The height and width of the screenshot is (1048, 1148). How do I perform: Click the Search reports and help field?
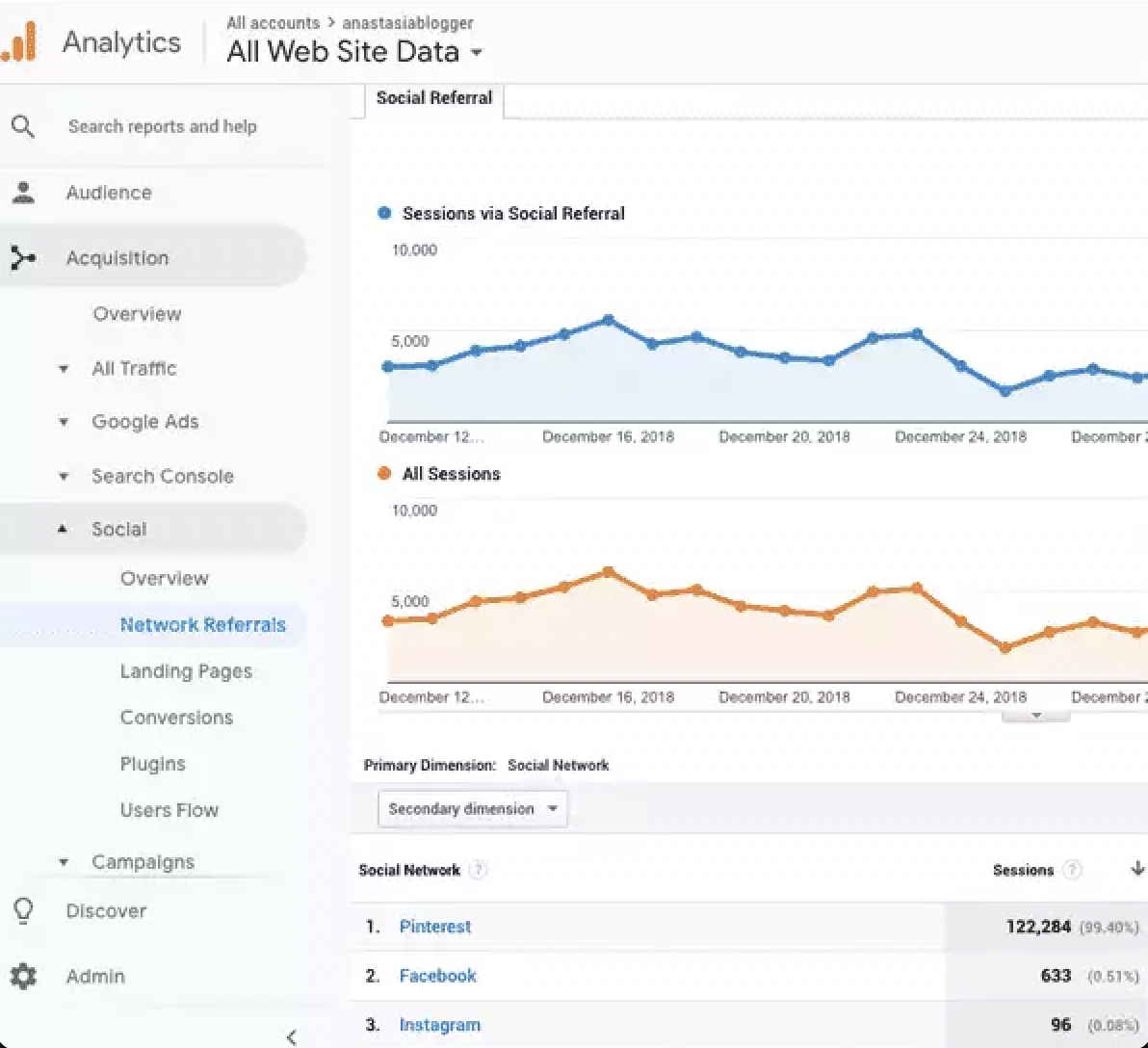point(162,126)
